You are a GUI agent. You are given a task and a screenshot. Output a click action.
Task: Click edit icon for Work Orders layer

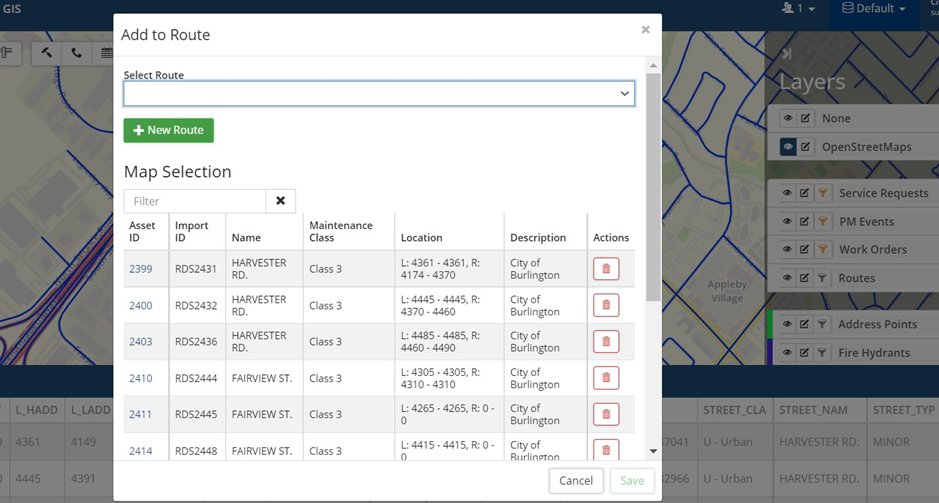[805, 249]
